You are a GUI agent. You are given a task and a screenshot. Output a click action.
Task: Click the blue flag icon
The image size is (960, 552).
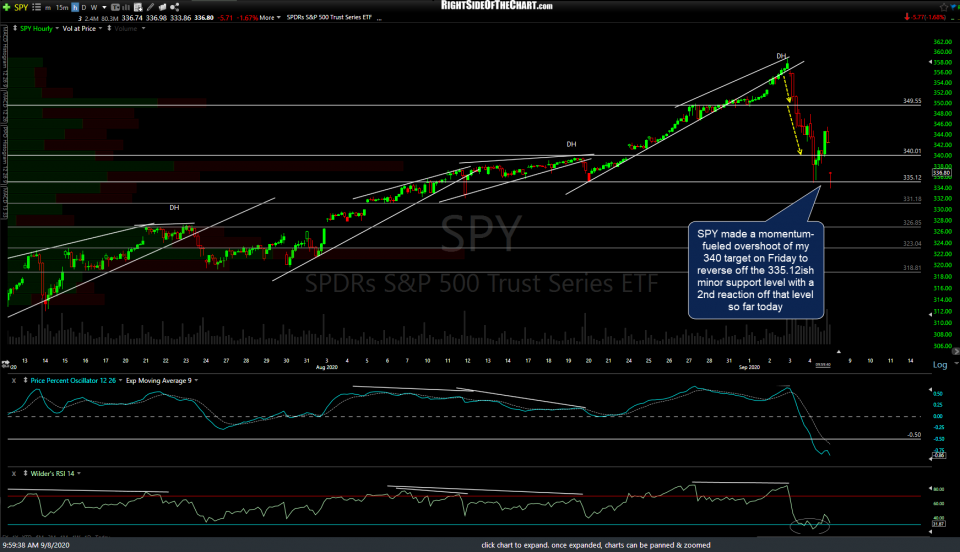coord(954,7)
